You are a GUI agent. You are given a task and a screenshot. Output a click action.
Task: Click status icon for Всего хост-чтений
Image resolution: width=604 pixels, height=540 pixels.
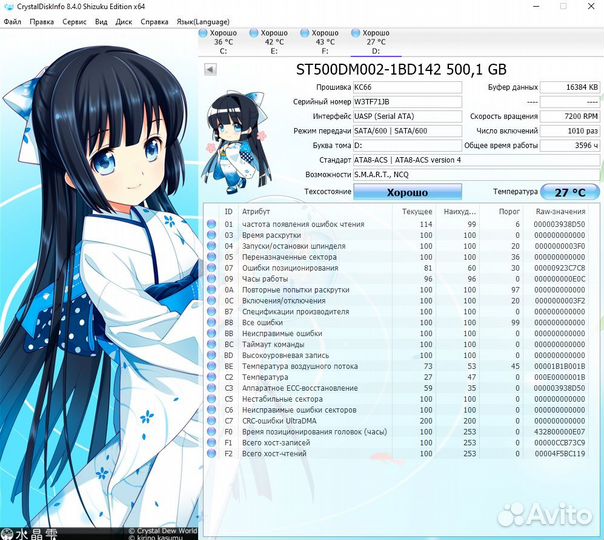click(x=211, y=453)
